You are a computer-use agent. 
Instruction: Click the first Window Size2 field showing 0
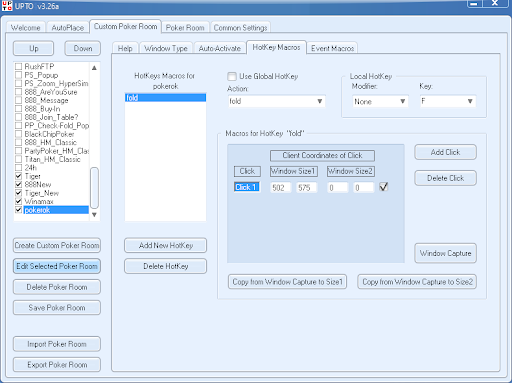[x=337, y=187]
